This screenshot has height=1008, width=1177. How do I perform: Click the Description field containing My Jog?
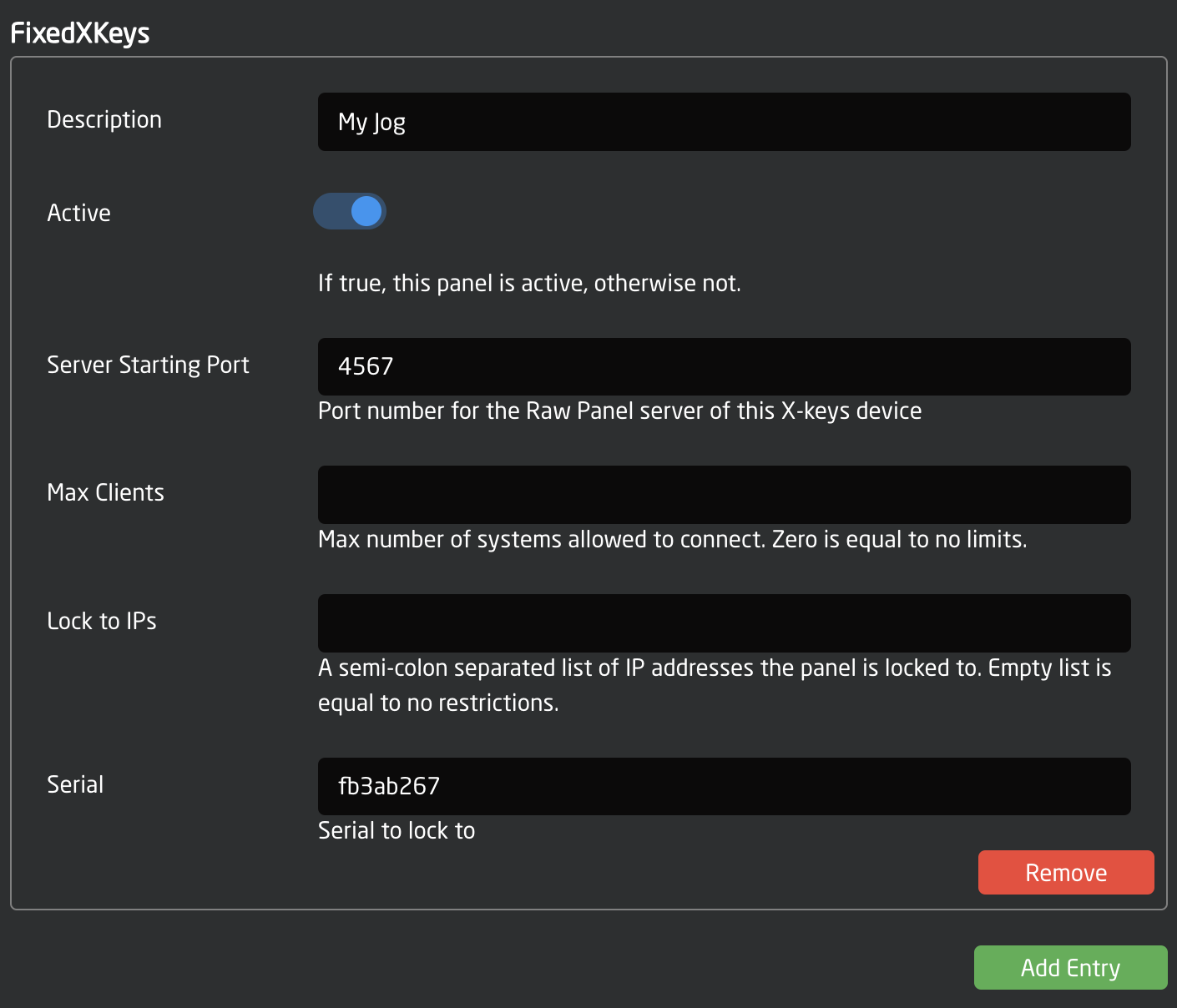(725, 122)
